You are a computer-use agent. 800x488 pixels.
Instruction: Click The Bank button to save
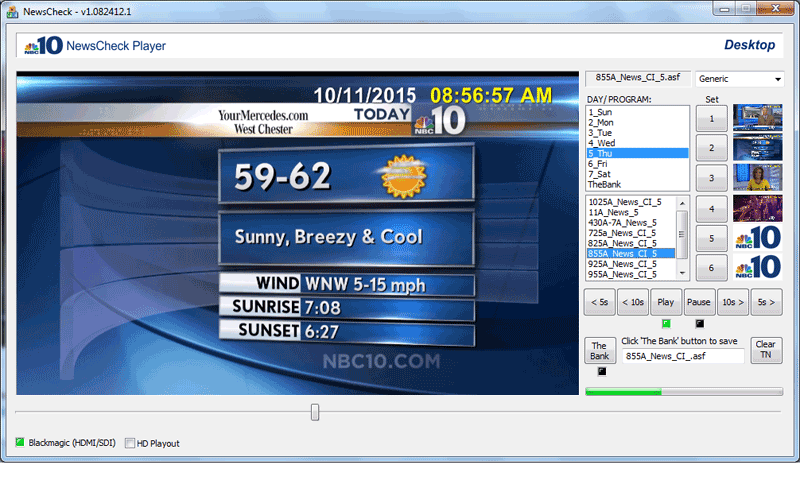(x=599, y=351)
